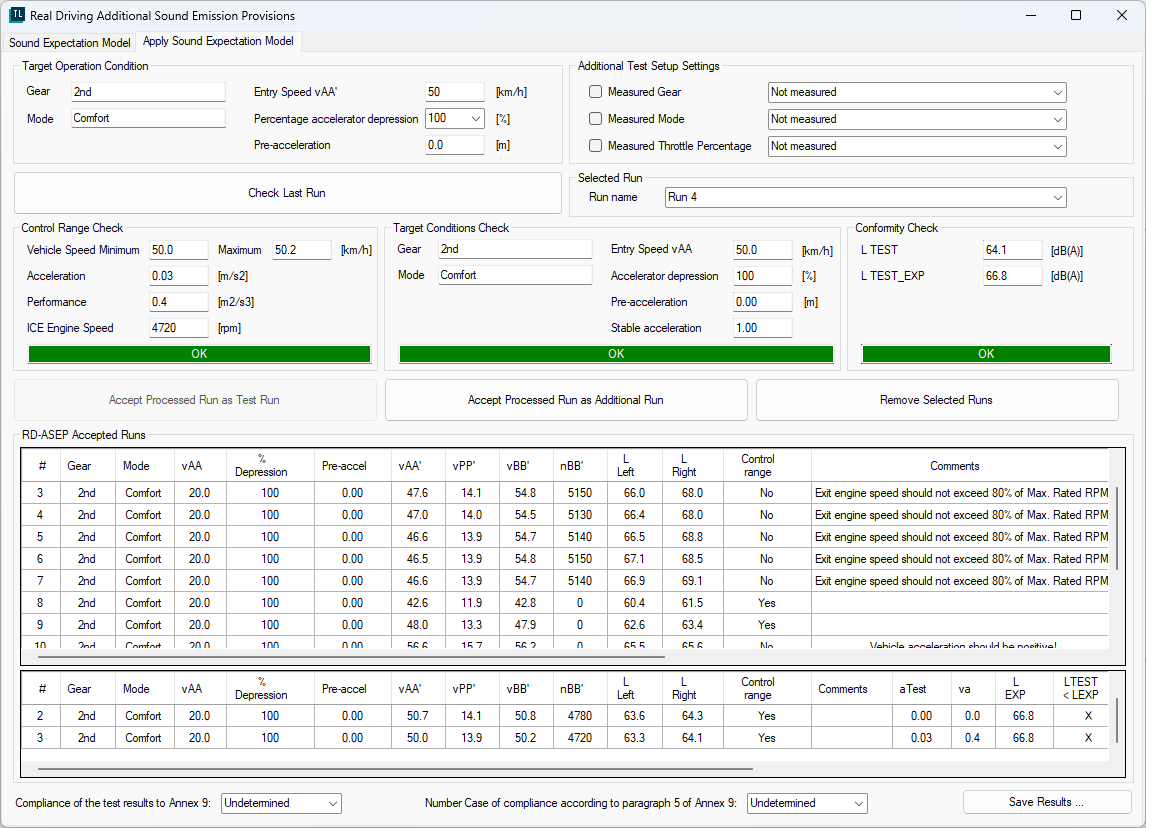Click the Save Results button
The height and width of the screenshot is (828, 1152).
coord(1046,802)
